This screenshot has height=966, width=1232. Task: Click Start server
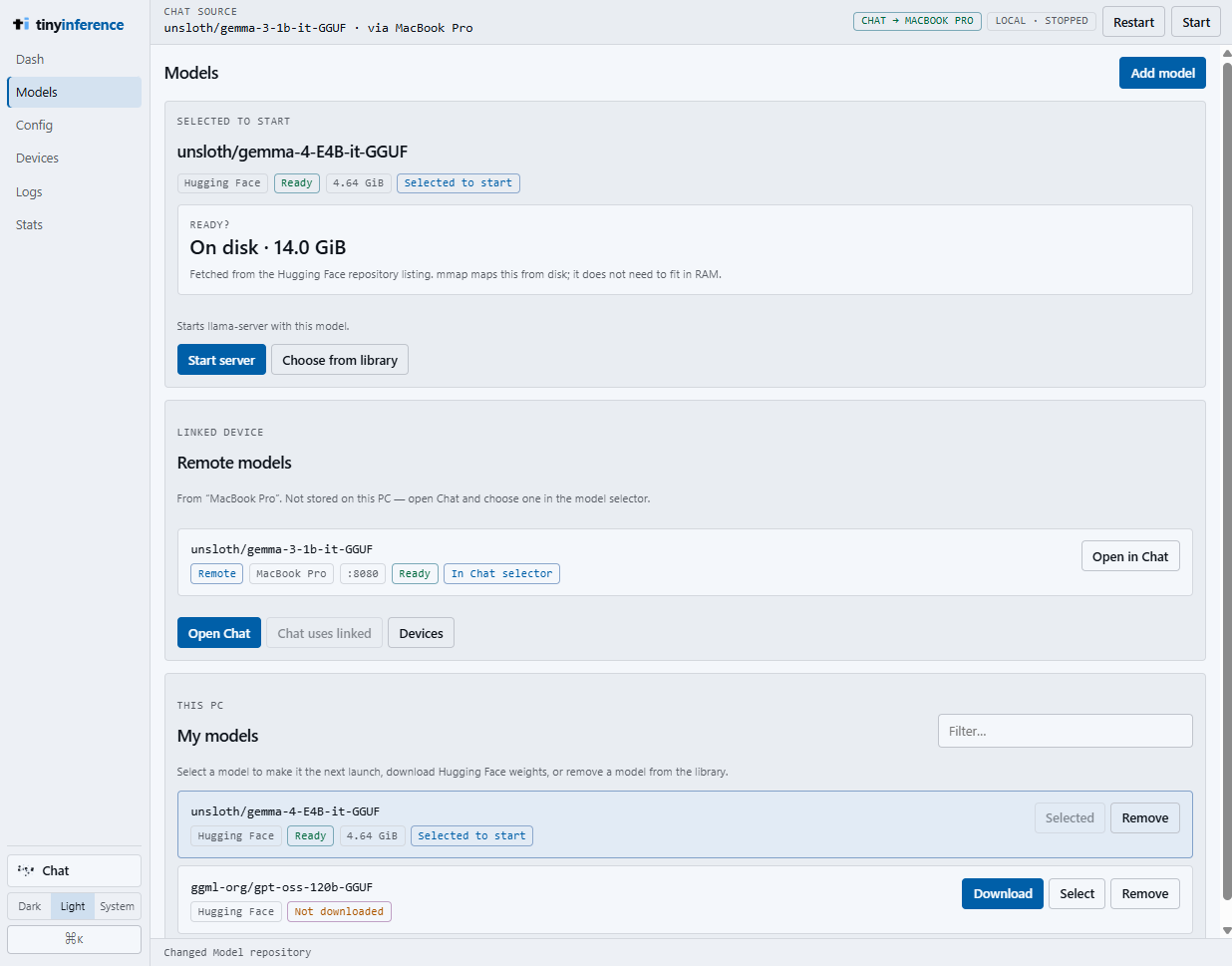221,360
